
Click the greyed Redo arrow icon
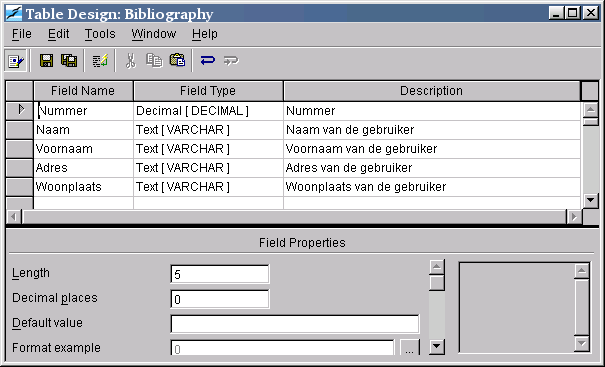coord(231,61)
